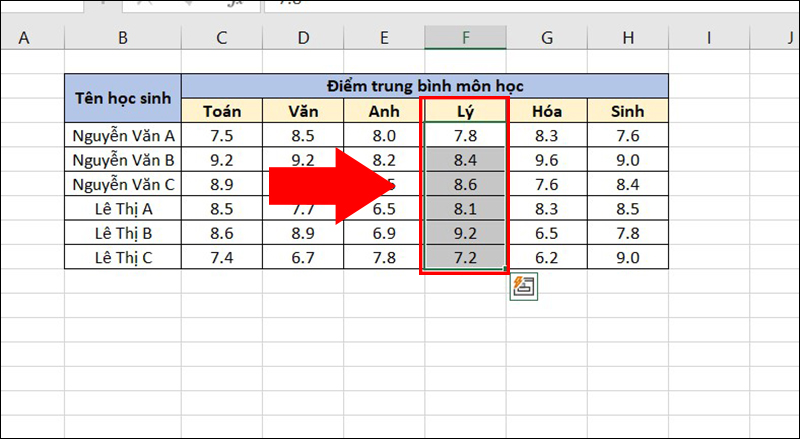The image size is (800, 439).
Task: Select Lê Thị A's Anh score 6.5
Action: tap(384, 208)
